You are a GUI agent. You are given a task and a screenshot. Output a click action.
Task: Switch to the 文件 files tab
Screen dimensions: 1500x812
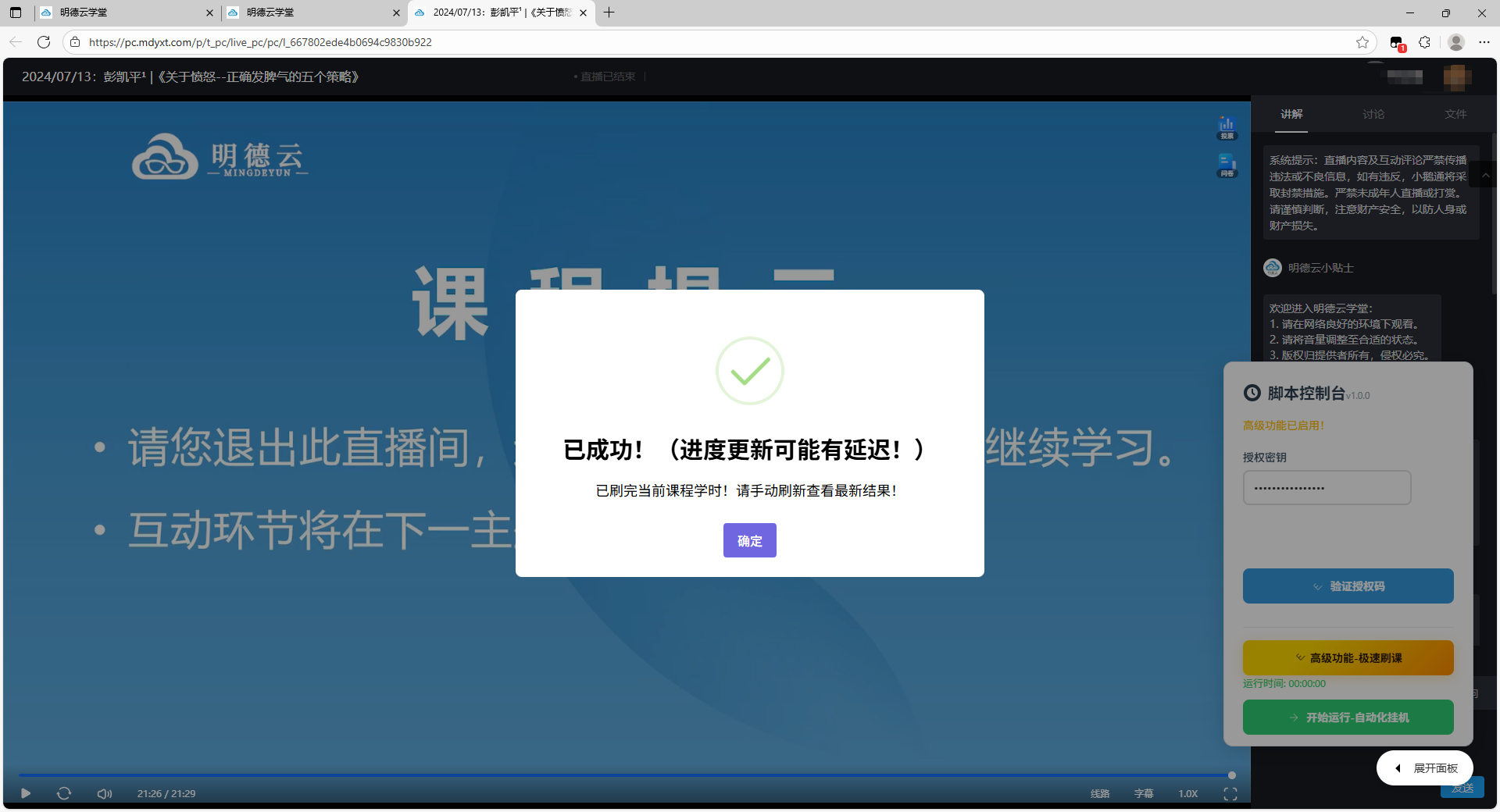1455,114
